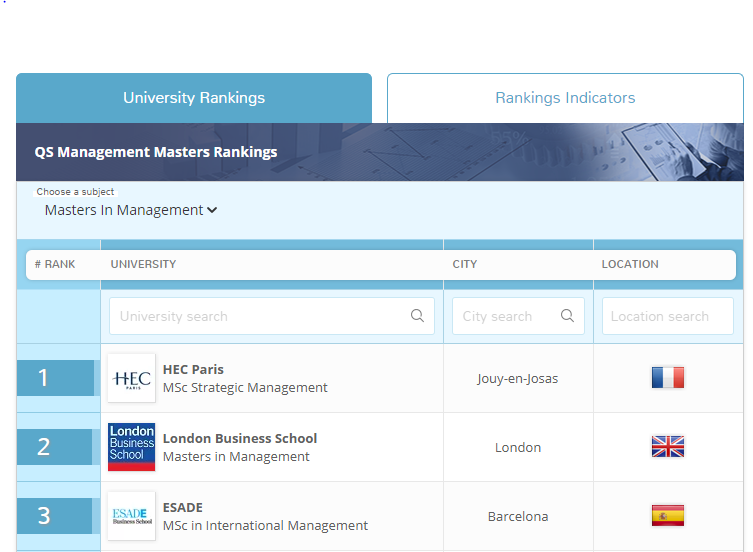Click the Masters in Management program text under London Business School
Viewport: 753px width, 552px height.
(236, 456)
